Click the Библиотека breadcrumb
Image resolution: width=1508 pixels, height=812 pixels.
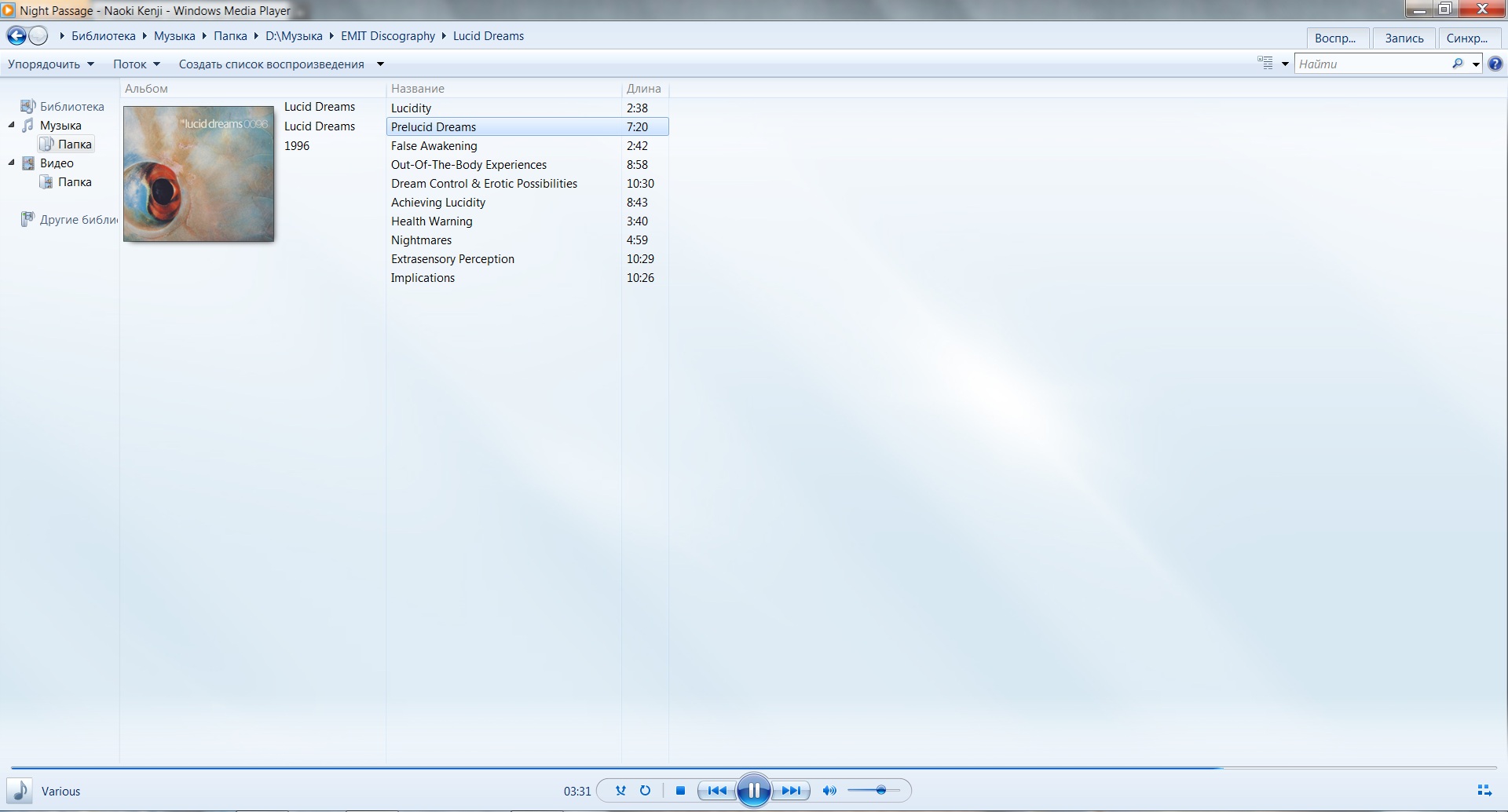pyautogui.click(x=104, y=36)
